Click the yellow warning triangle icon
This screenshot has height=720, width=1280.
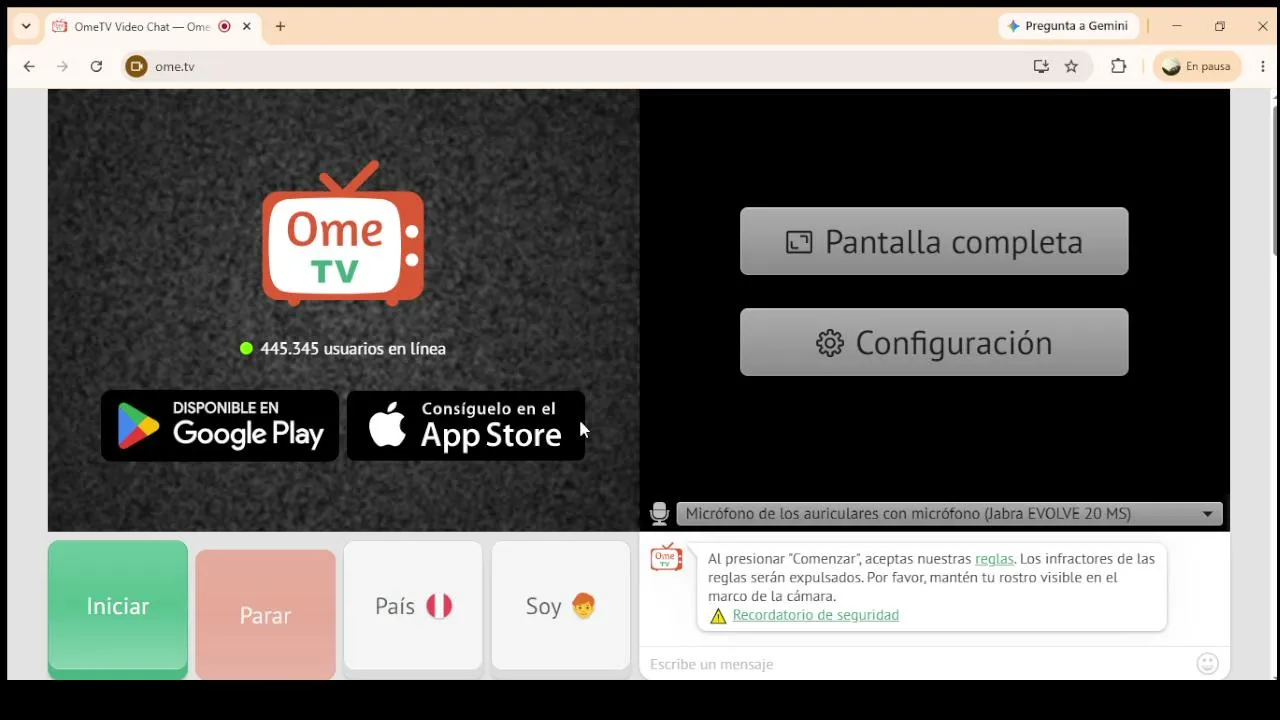(x=718, y=616)
